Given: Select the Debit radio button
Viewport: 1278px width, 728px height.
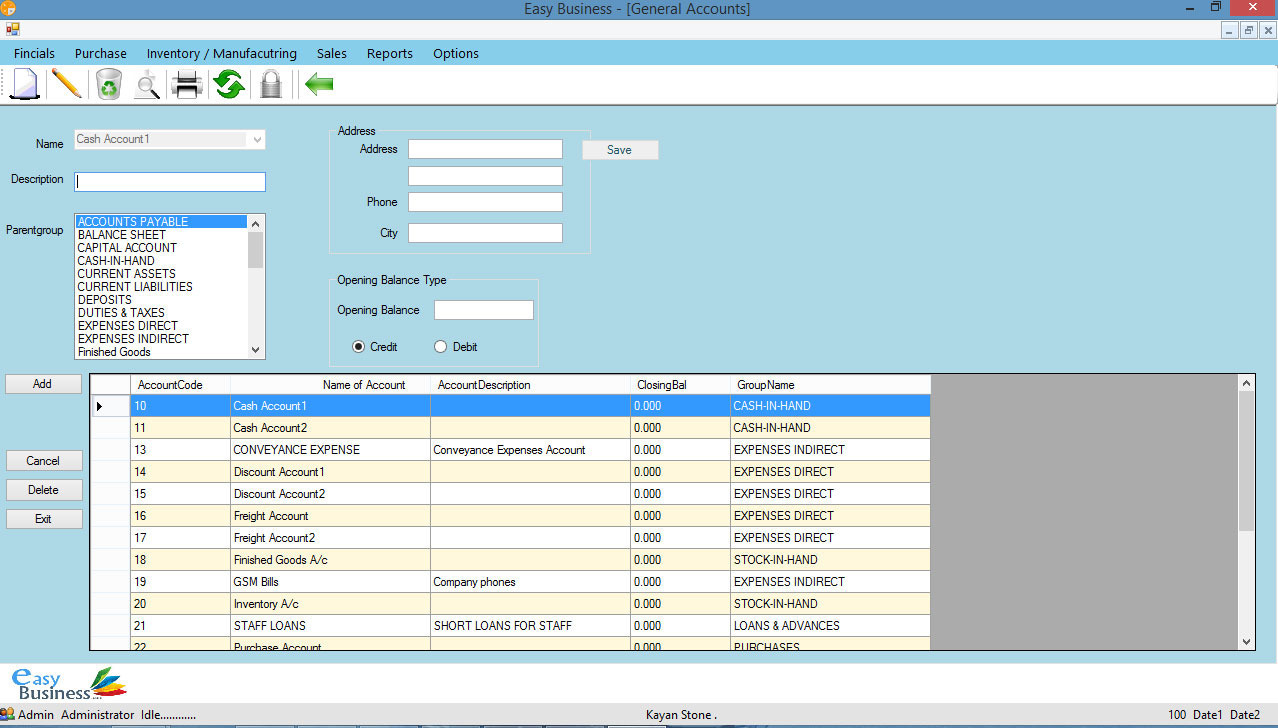Looking at the screenshot, I should click(440, 347).
